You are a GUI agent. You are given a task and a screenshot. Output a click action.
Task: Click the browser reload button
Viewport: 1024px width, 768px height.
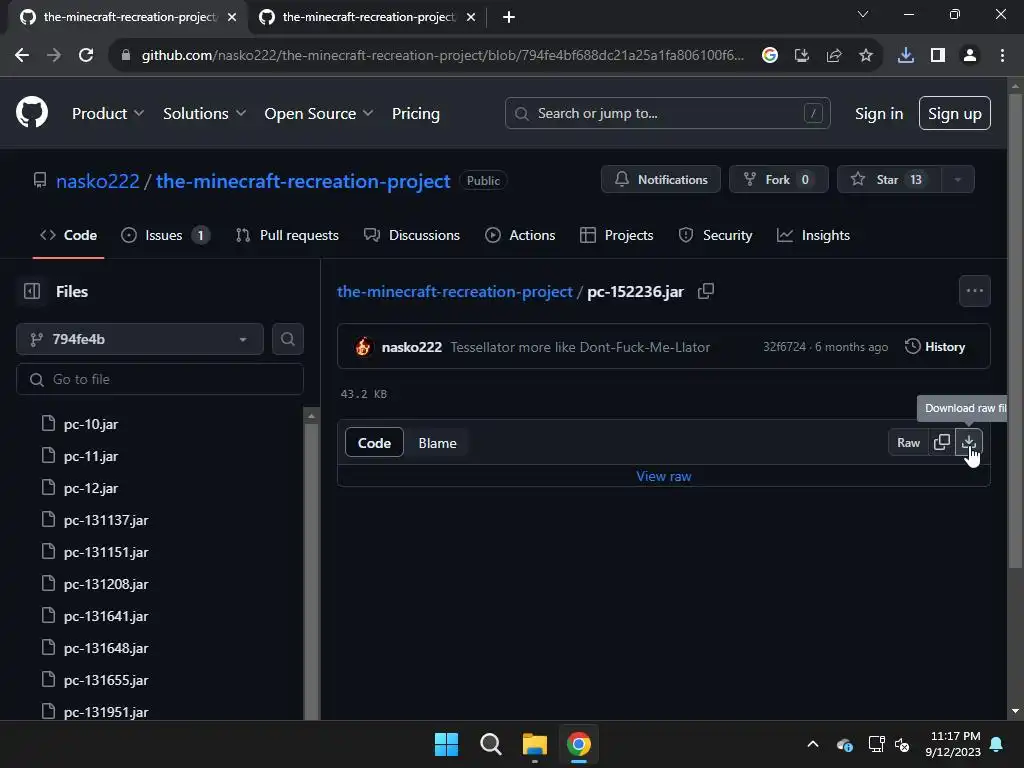(86, 56)
